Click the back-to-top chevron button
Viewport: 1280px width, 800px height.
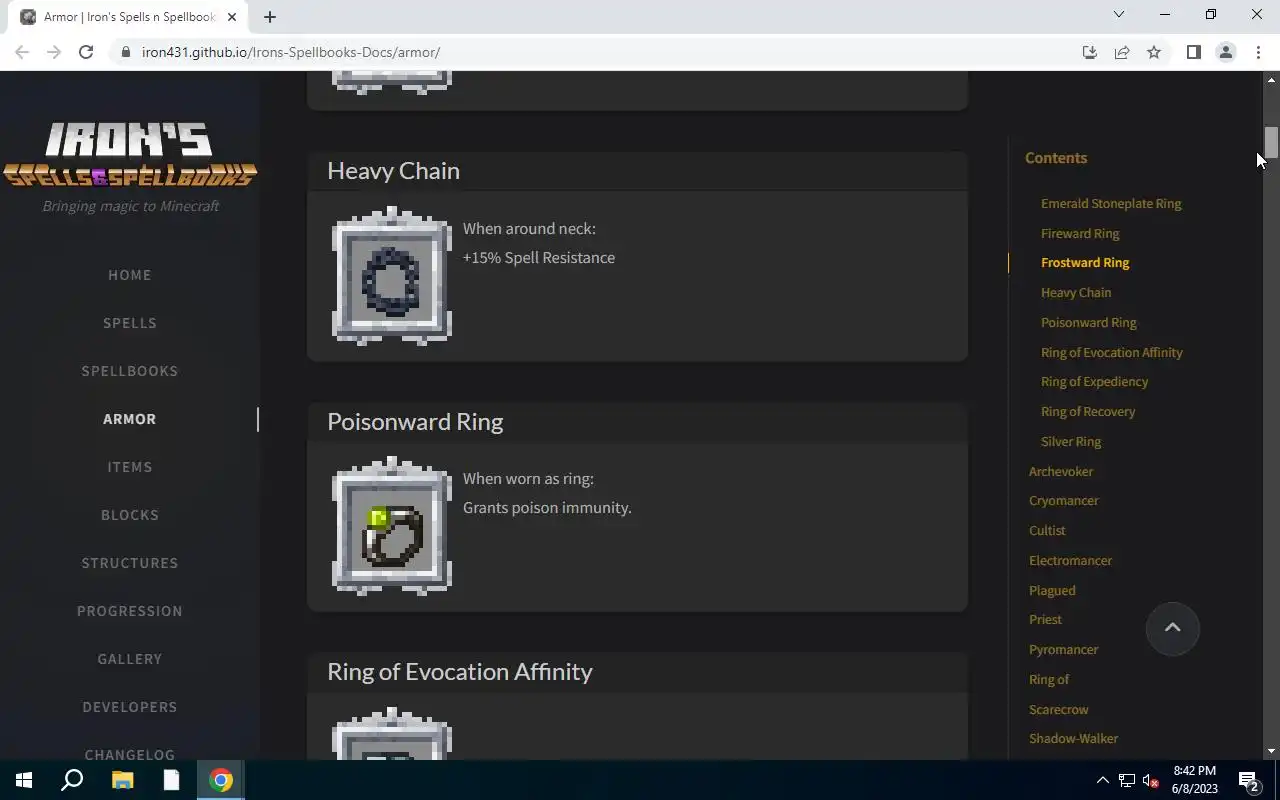tap(1172, 628)
